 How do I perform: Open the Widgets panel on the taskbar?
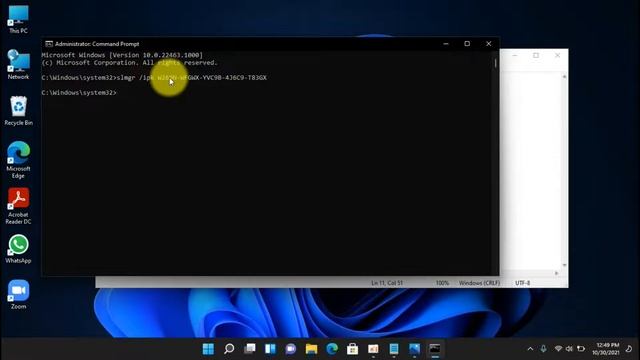(270, 349)
